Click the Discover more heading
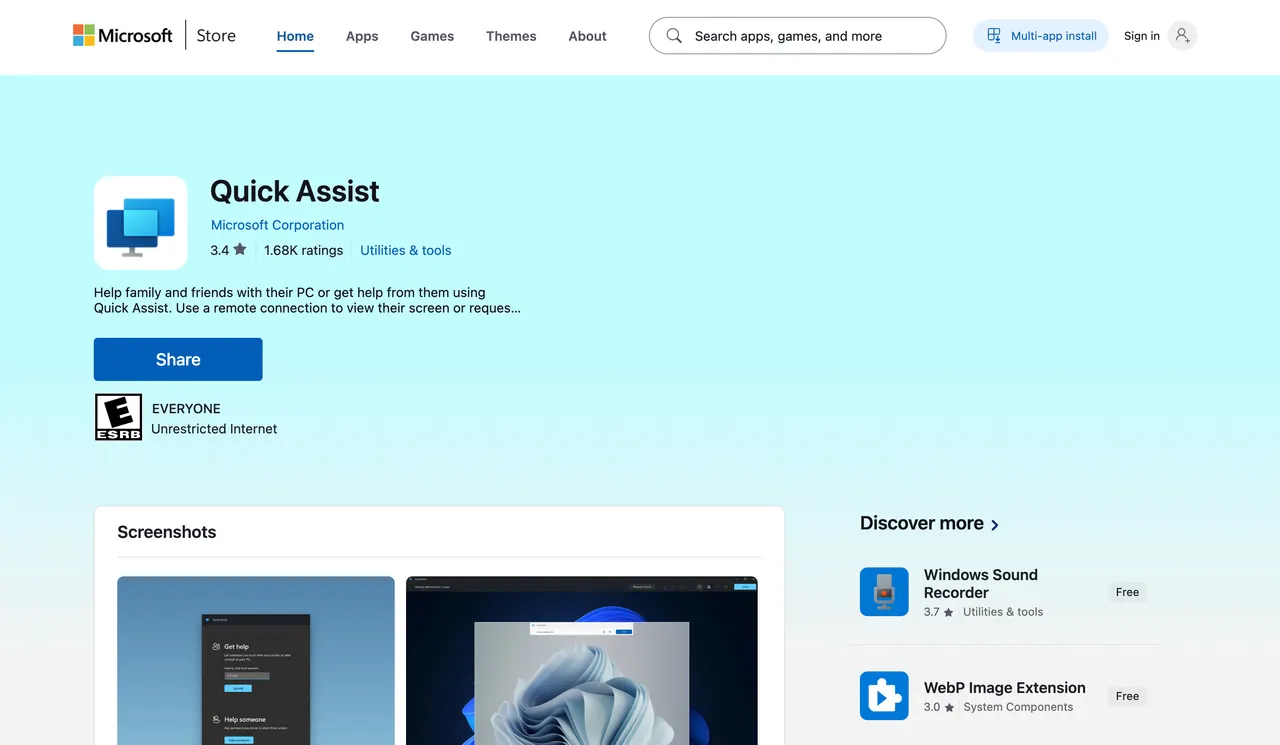This screenshot has height=745, width=1280. click(922, 523)
